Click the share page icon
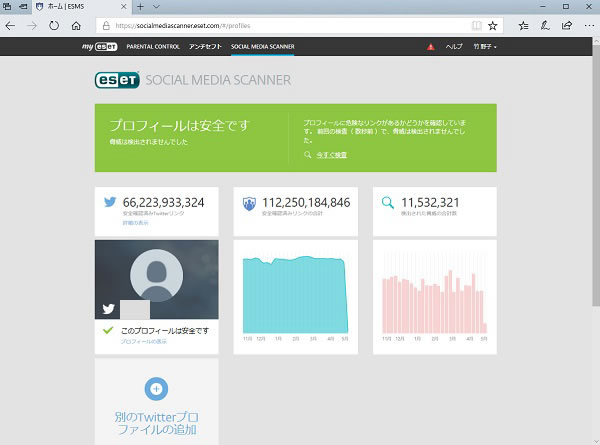The width and height of the screenshot is (600, 445). click(567, 26)
